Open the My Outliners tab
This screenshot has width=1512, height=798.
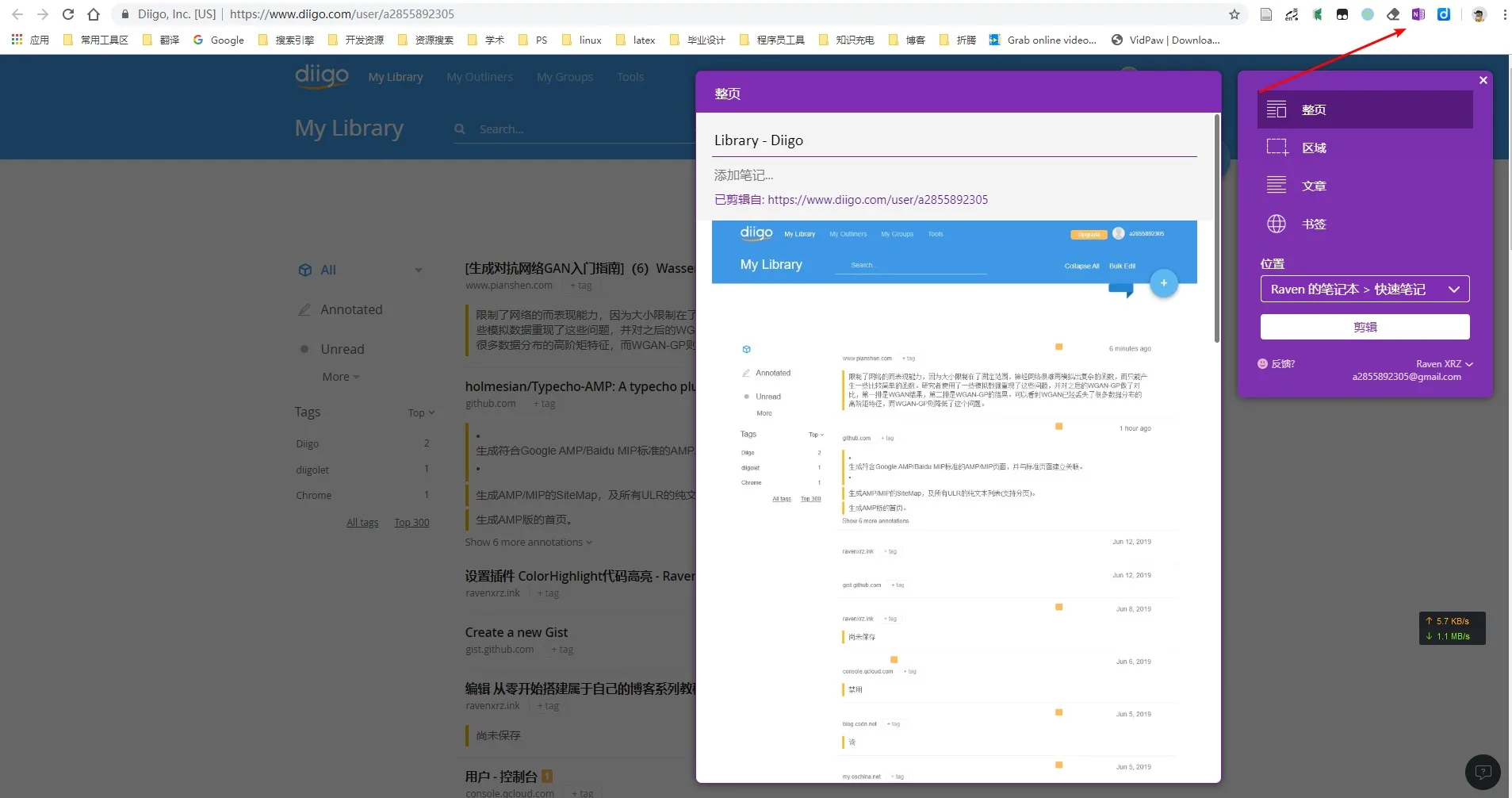[x=480, y=77]
